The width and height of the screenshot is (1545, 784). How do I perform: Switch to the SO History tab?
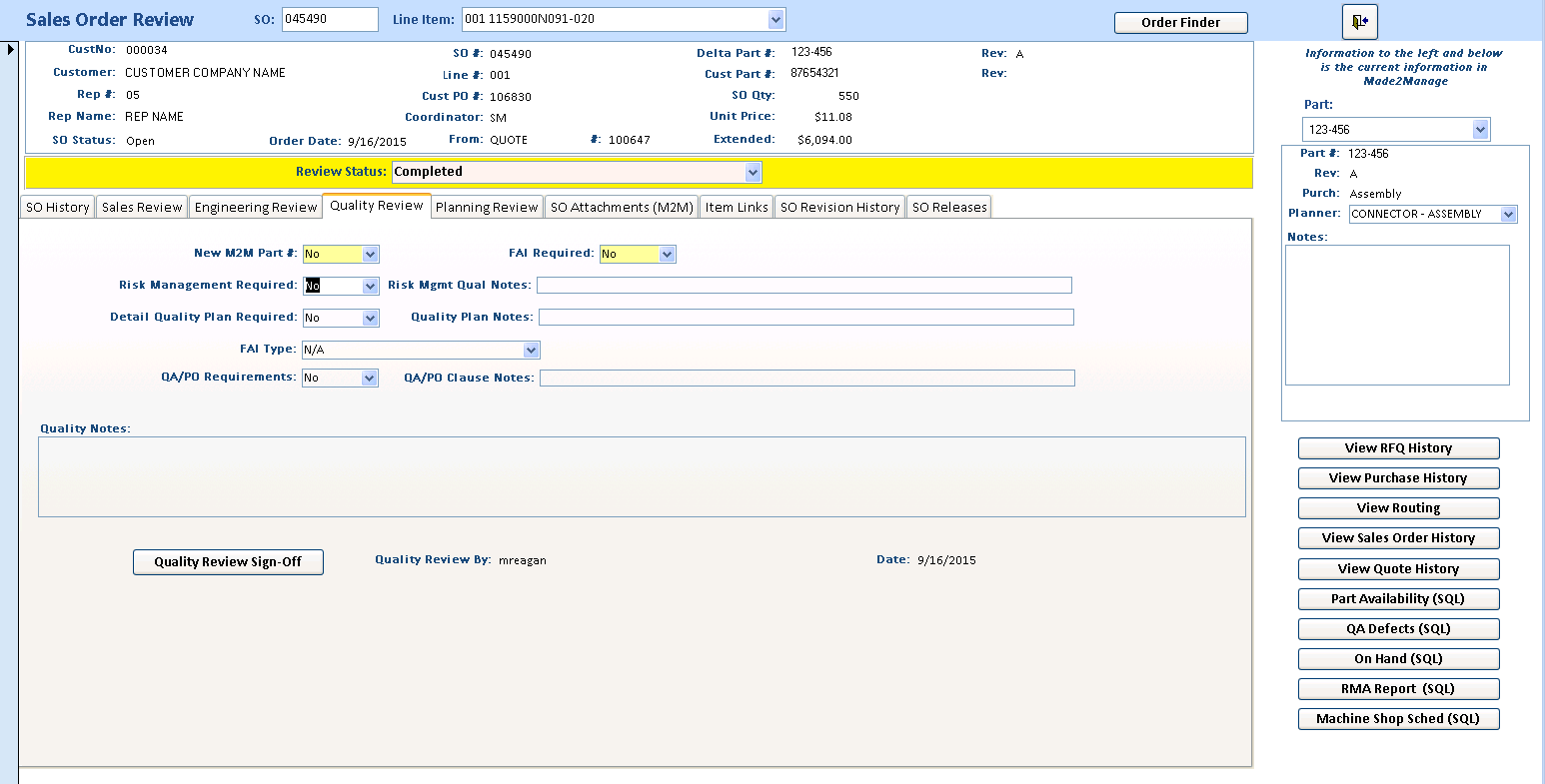click(x=58, y=207)
